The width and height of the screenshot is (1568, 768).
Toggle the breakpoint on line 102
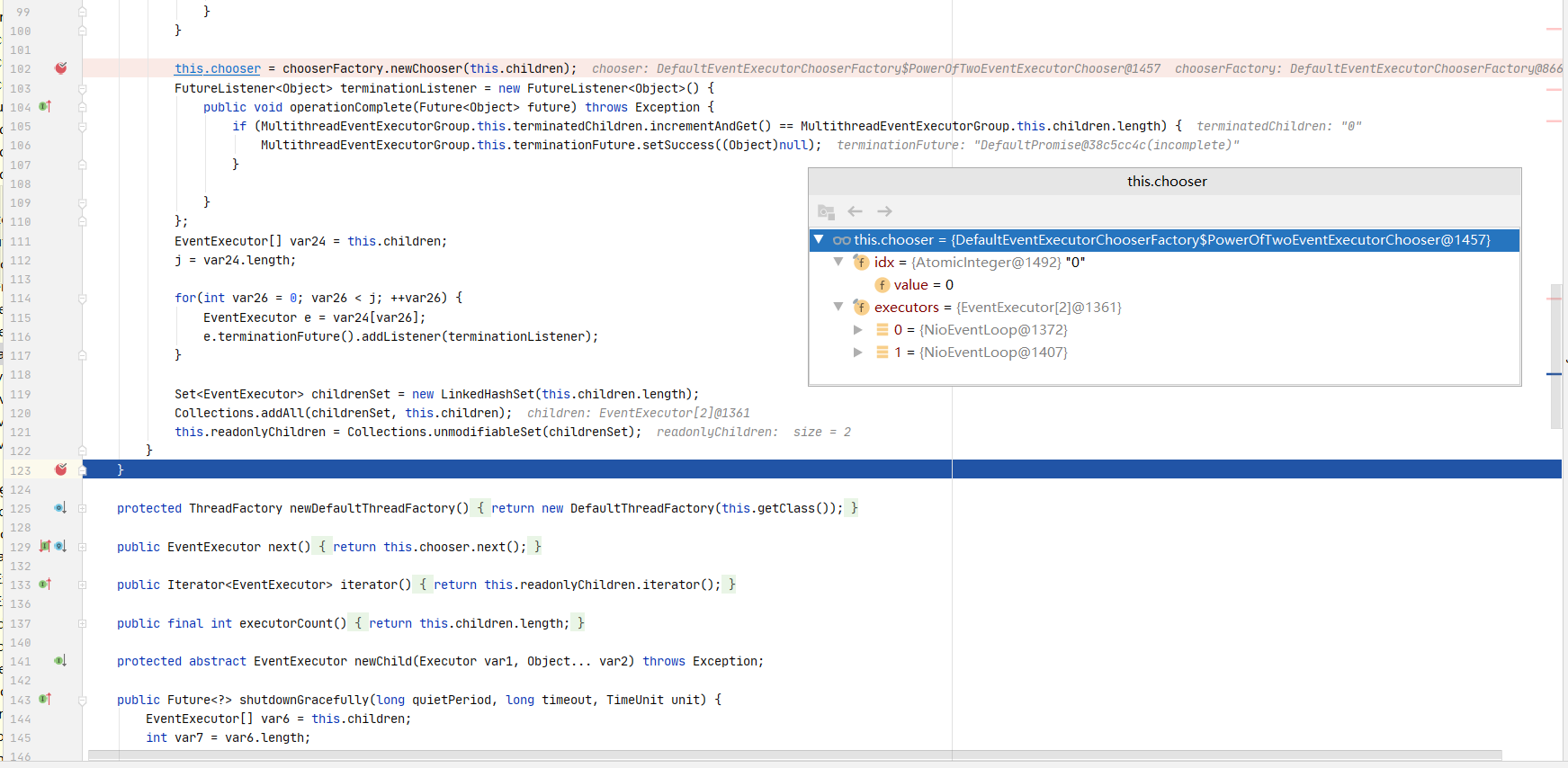point(61,68)
